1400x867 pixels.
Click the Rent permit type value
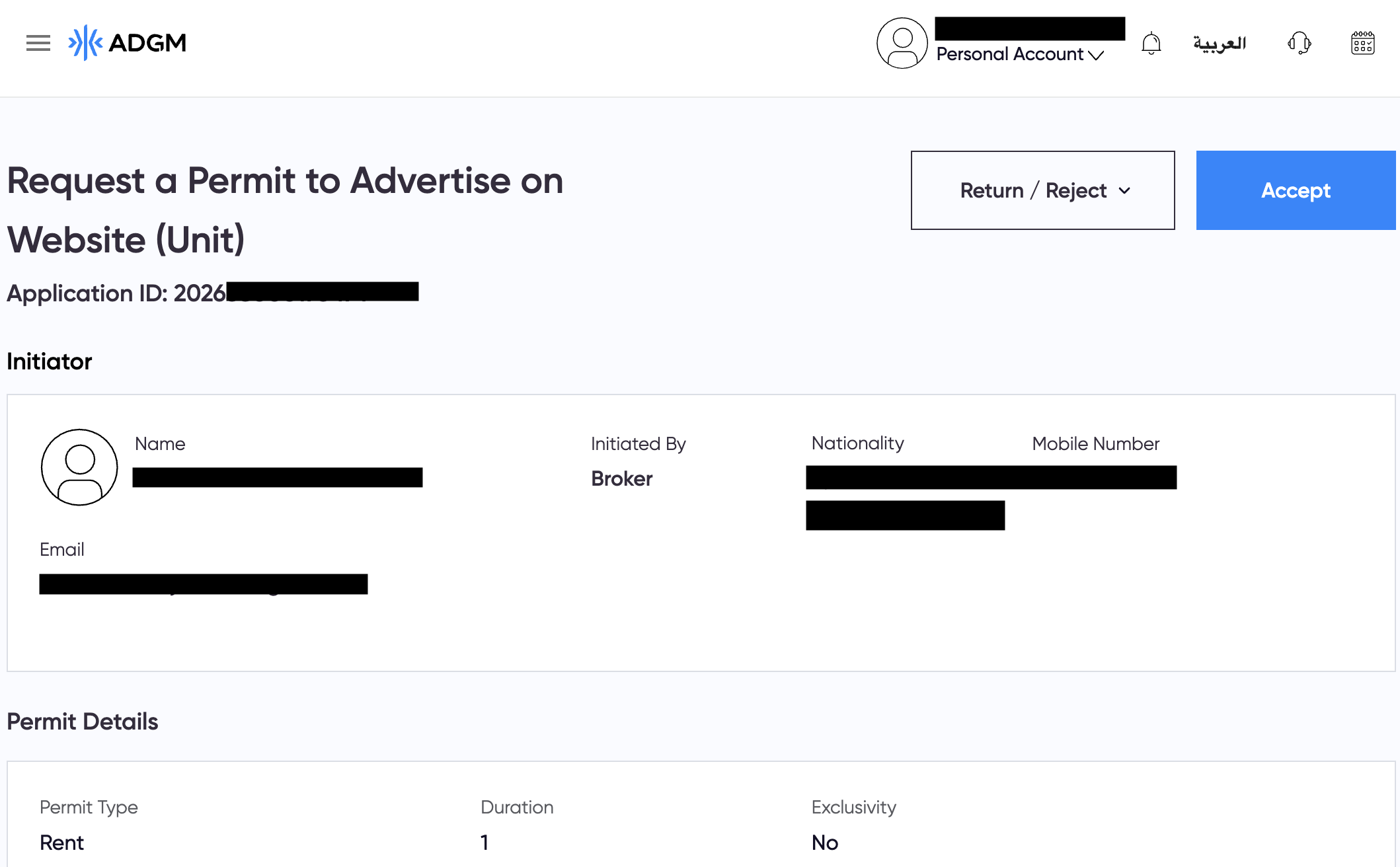click(x=61, y=842)
